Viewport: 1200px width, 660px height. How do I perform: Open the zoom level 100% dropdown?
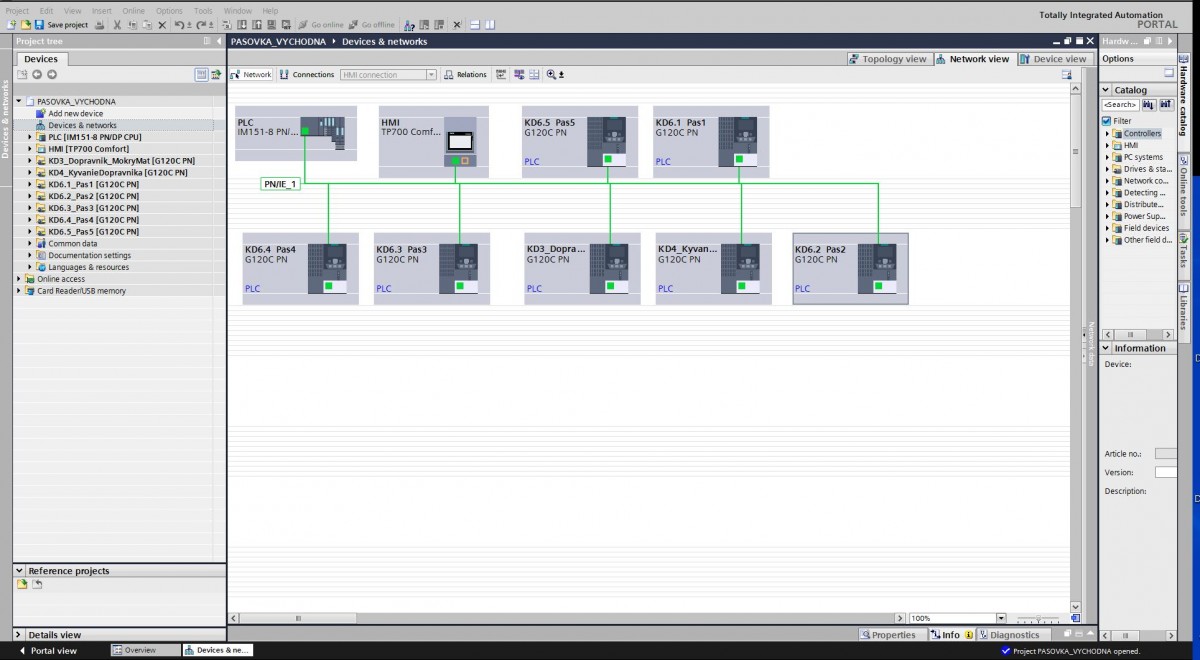[x=1001, y=618]
